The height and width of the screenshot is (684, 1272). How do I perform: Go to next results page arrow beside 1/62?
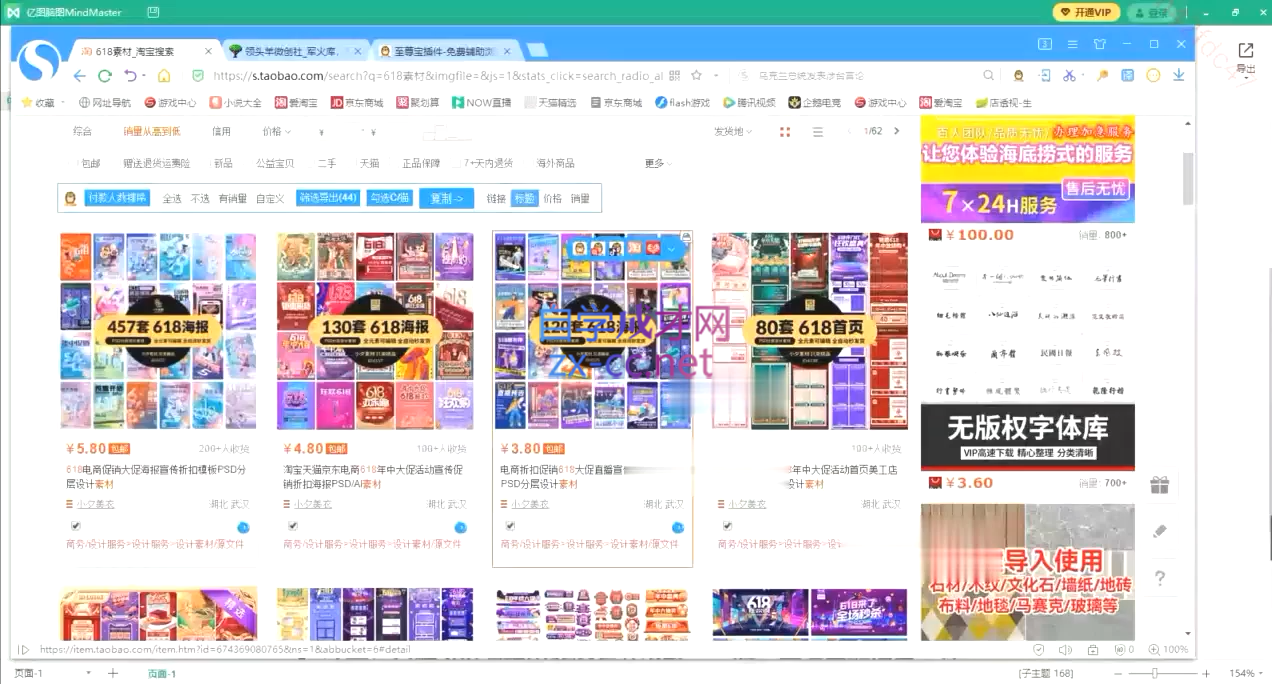(896, 131)
